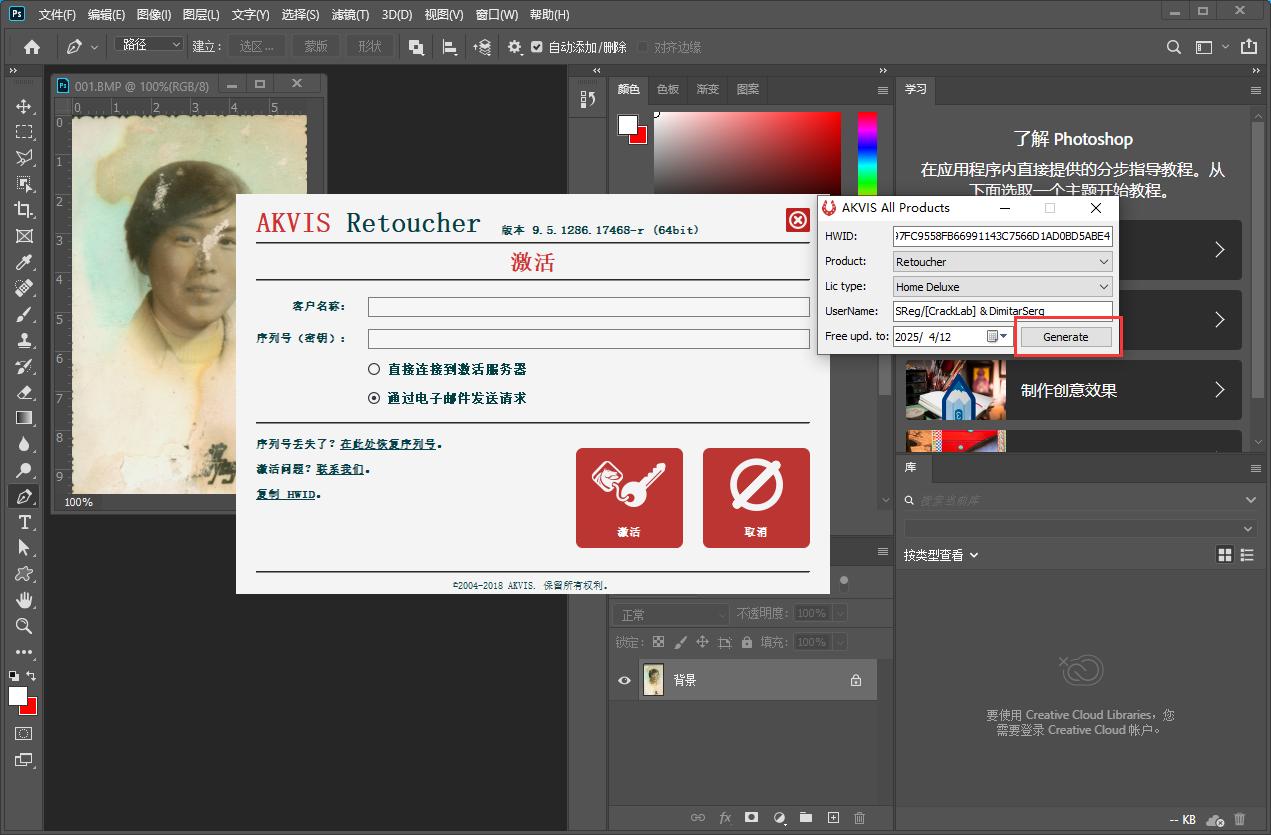Open the 路径 mode dropdown
1271x835 pixels.
[x=150, y=45]
